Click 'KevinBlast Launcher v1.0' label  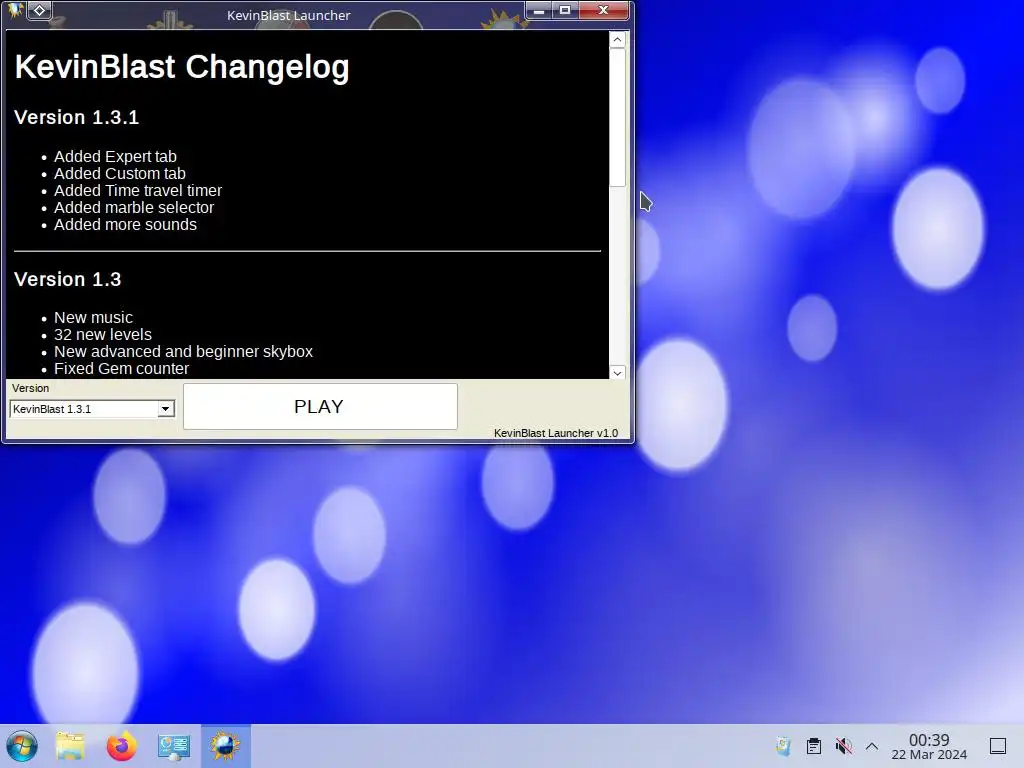pyautogui.click(x=556, y=433)
